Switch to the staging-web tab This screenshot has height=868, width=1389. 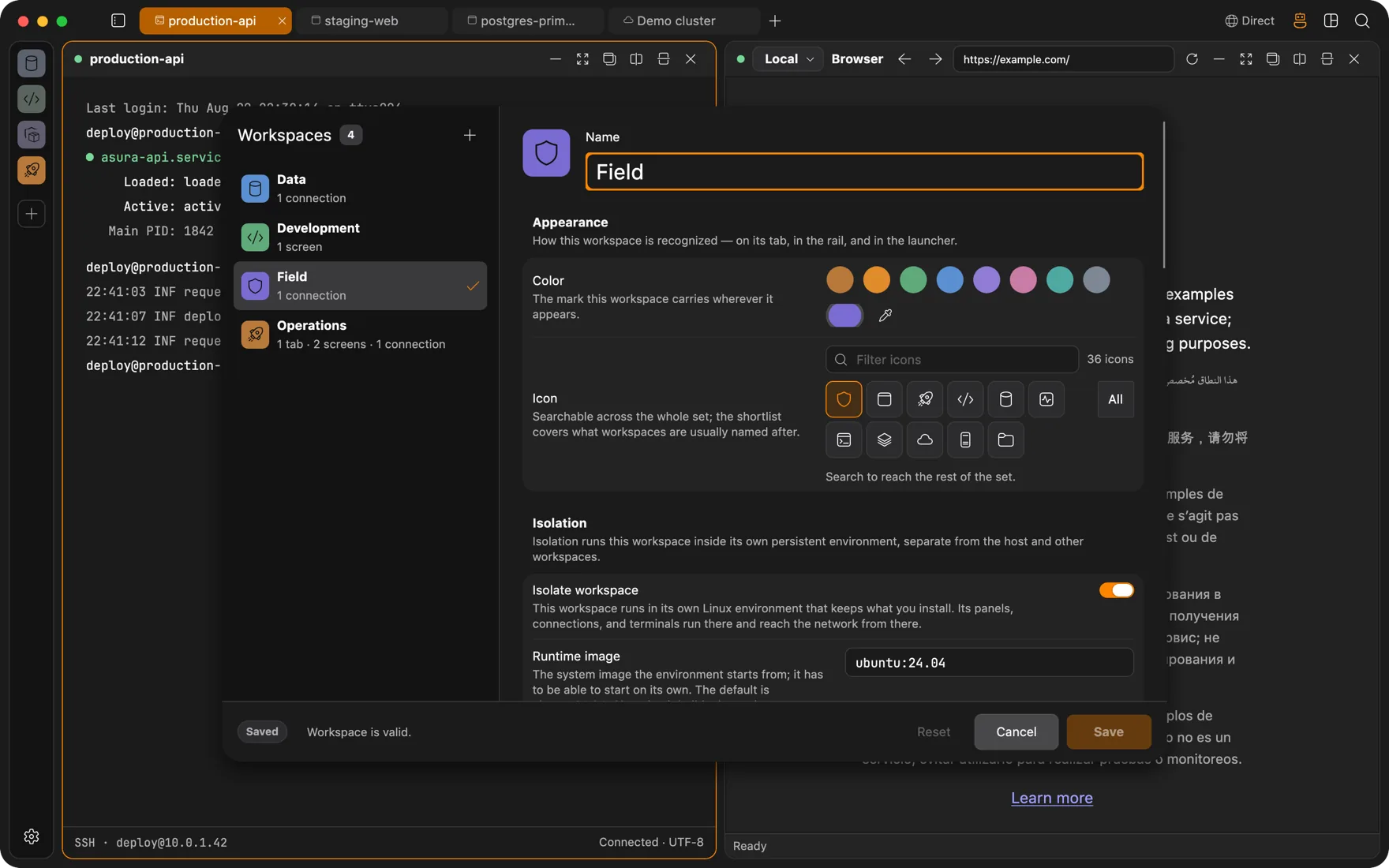tap(372, 21)
